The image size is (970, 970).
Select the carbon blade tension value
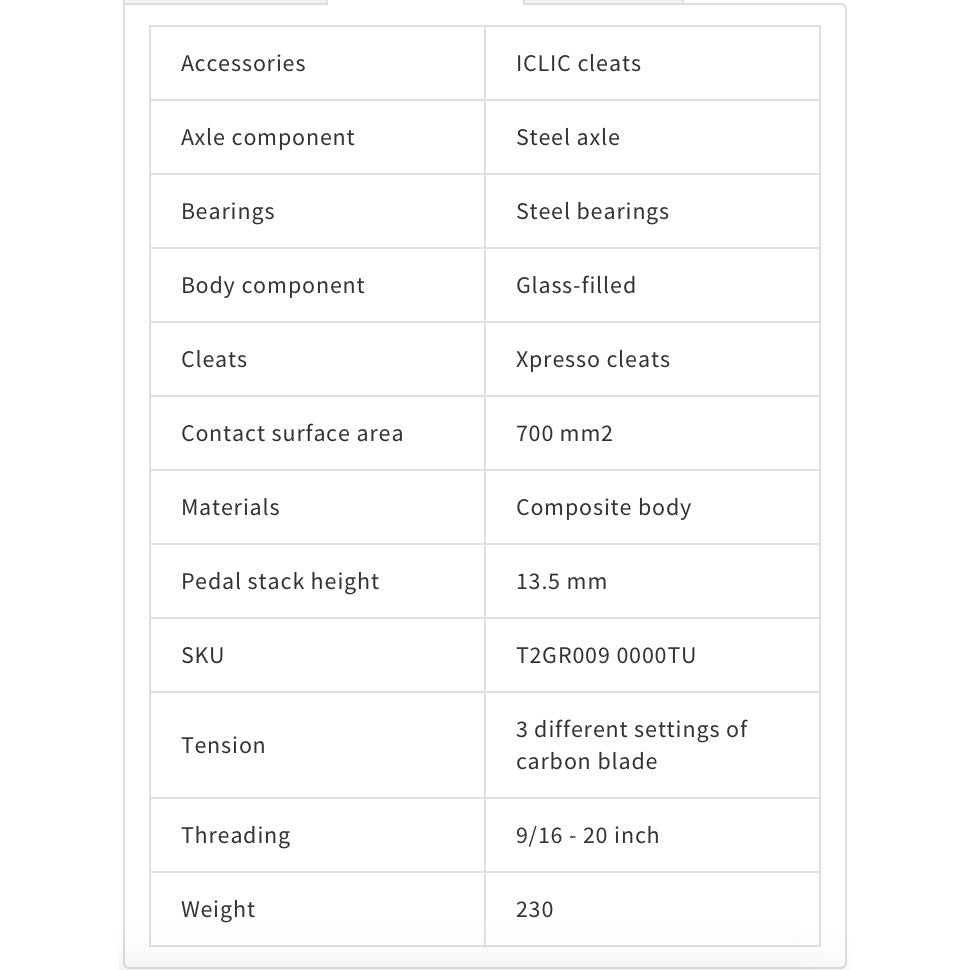[x=631, y=745]
